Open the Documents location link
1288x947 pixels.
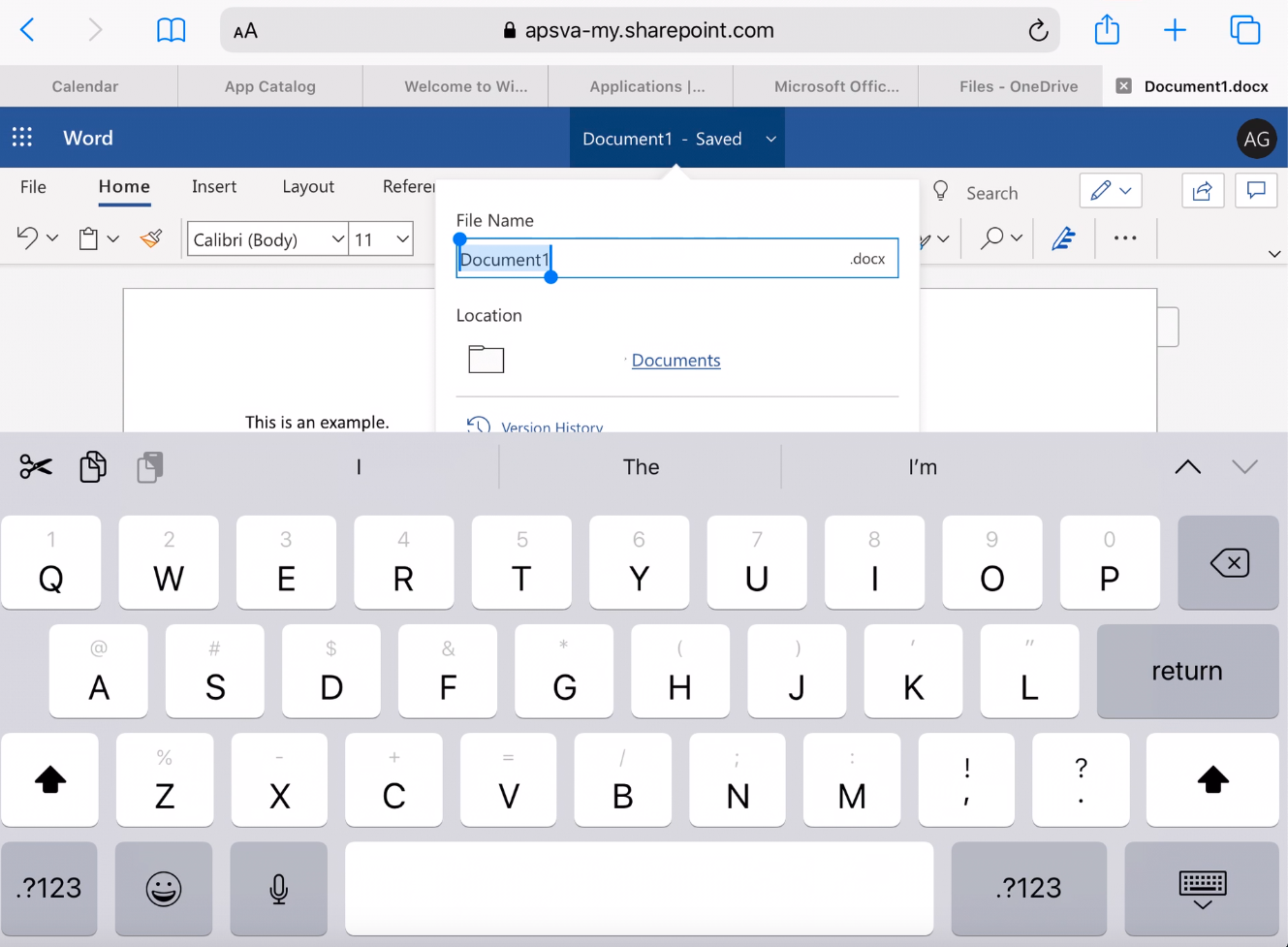click(x=675, y=360)
